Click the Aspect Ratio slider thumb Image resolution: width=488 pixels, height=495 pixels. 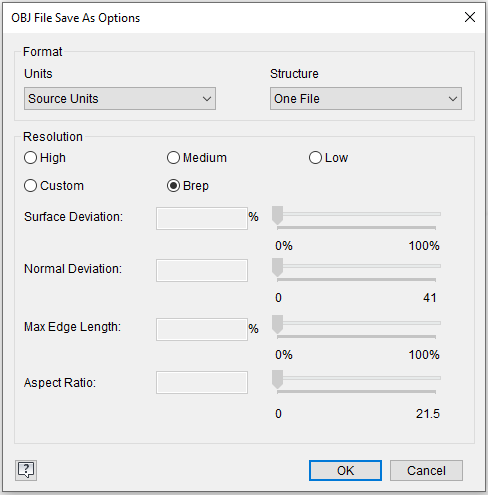point(277,379)
